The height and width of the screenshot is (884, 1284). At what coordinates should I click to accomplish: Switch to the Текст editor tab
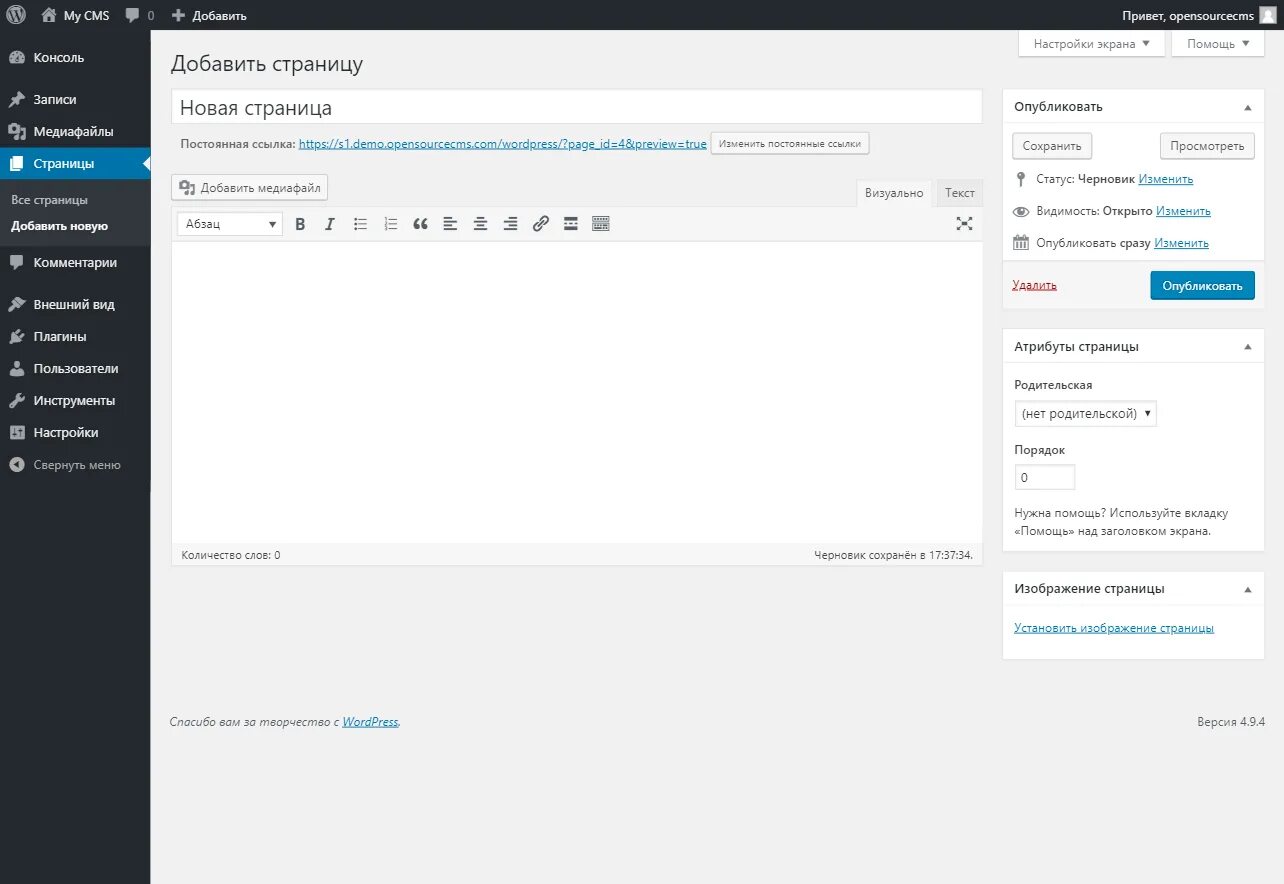959,193
